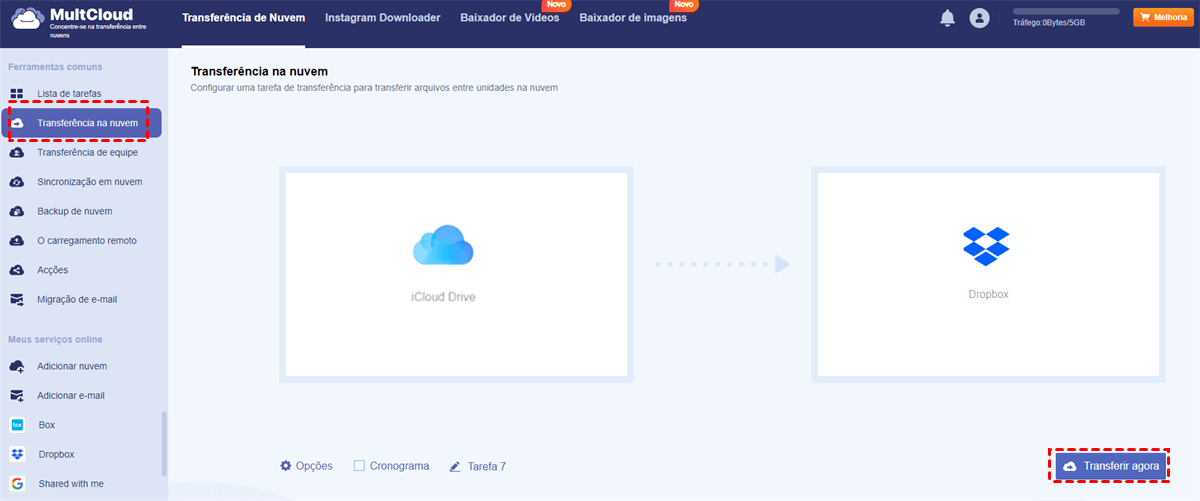Open the Baixador de imagens tab

[633, 18]
